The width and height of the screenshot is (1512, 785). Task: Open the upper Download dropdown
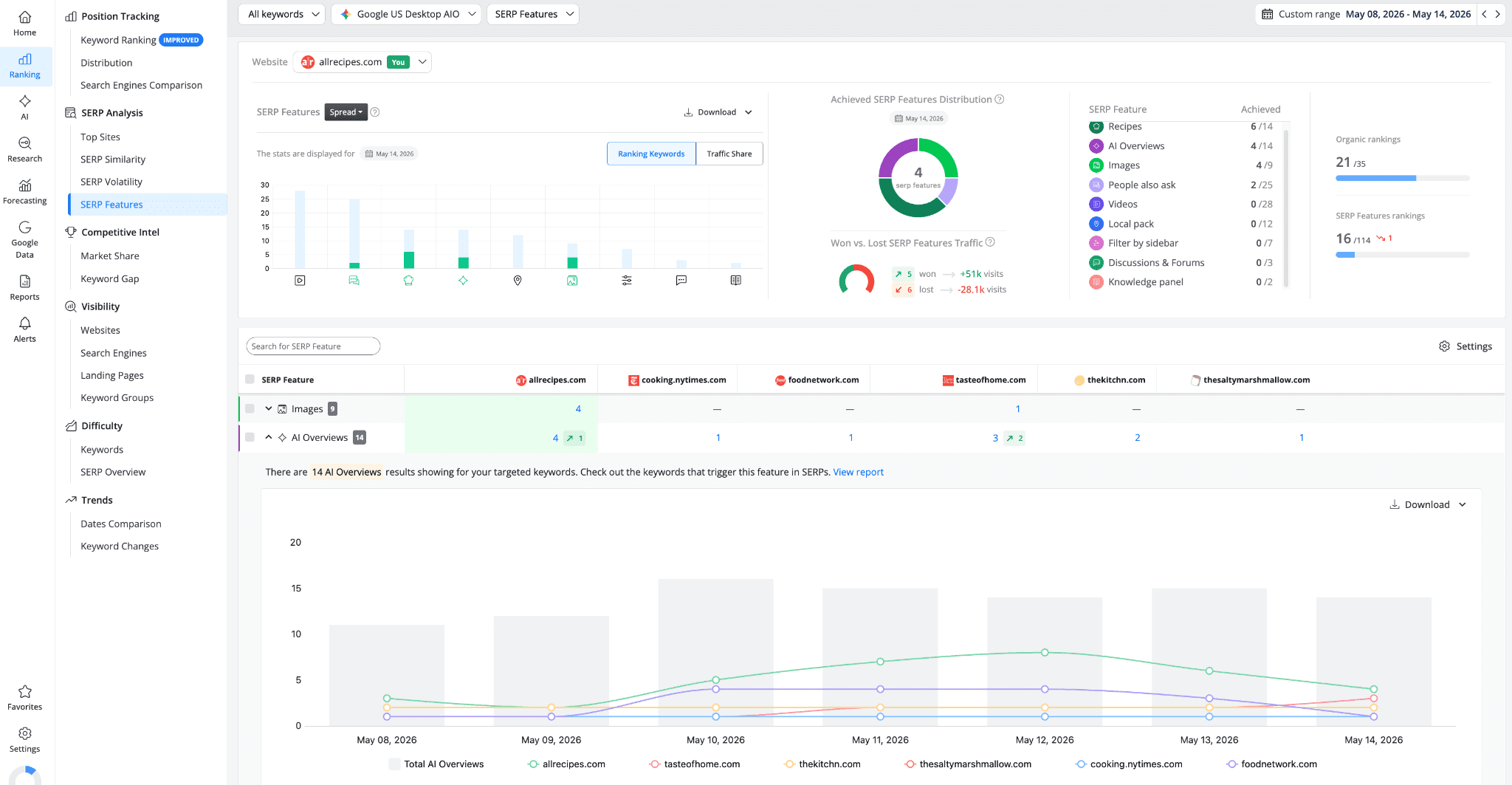(x=718, y=112)
